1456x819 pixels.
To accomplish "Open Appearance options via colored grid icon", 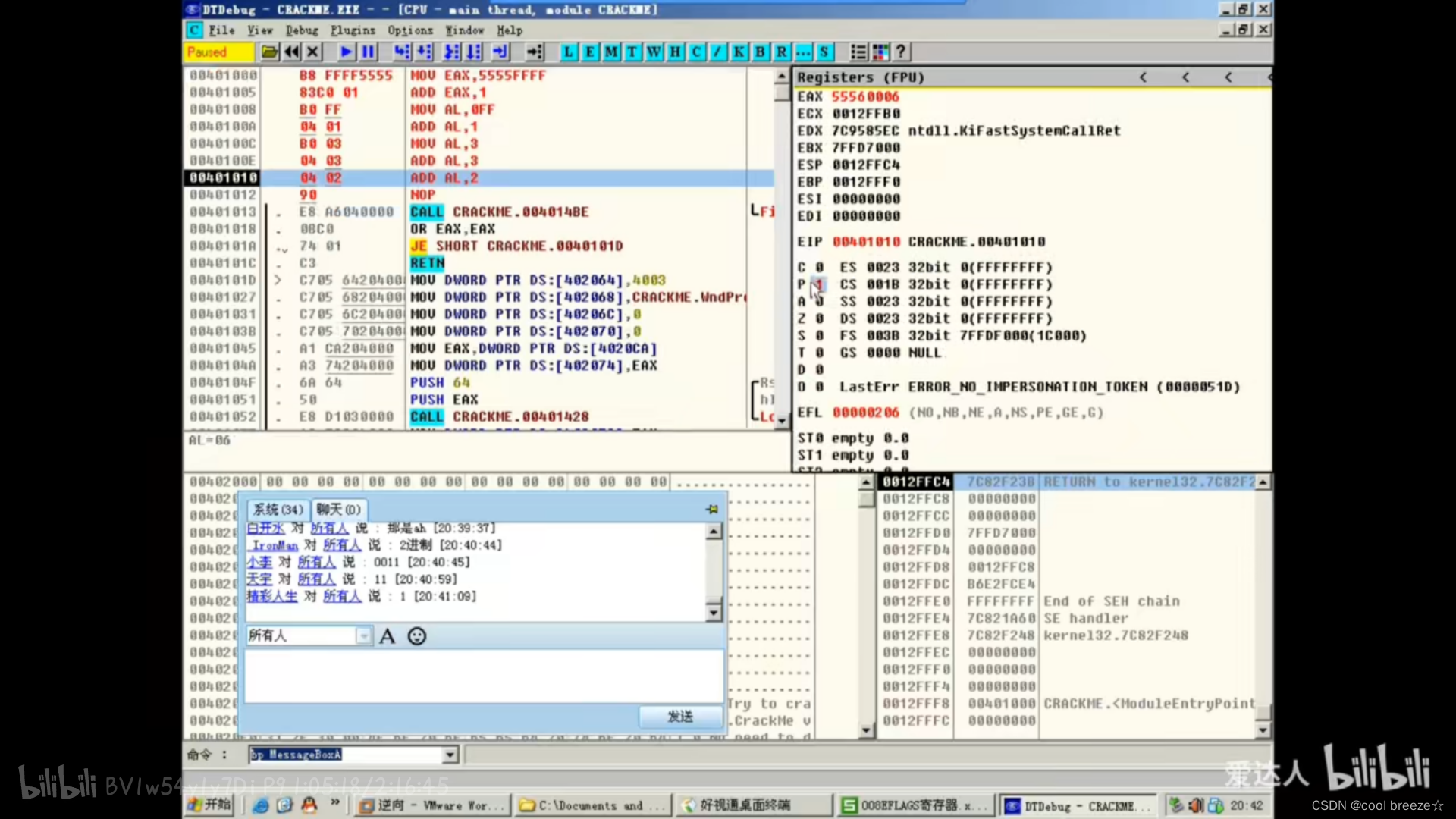I will 880,52.
